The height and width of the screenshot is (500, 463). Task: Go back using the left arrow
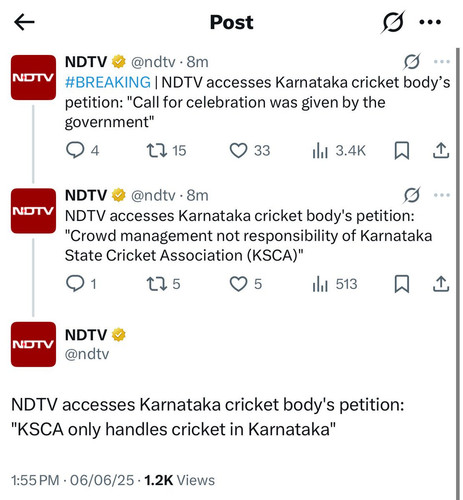pos(24,22)
